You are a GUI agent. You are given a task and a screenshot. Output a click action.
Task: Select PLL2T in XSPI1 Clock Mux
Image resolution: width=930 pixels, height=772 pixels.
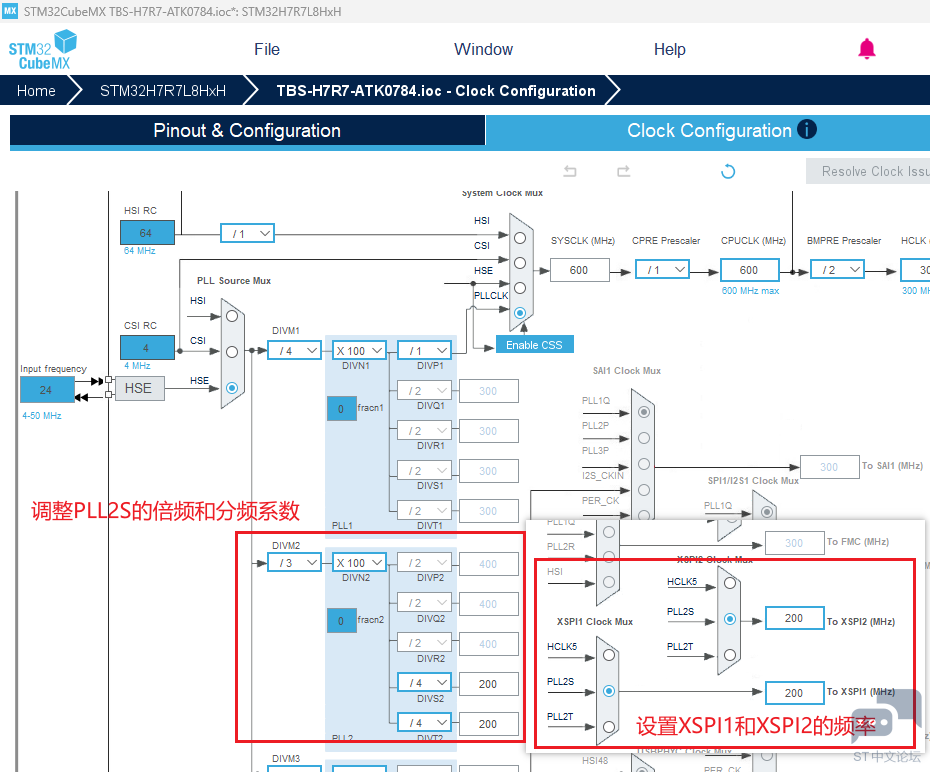[609, 726]
